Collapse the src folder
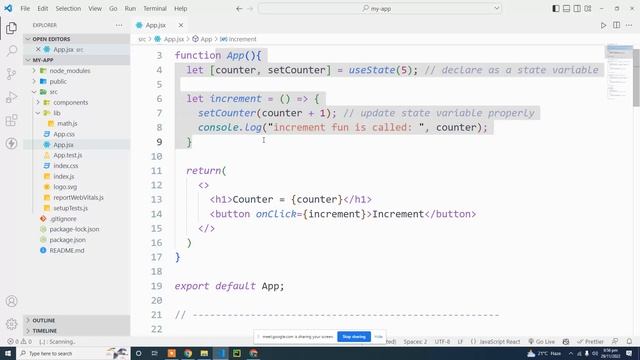Image resolution: width=640 pixels, height=360 pixels. pyautogui.click(x=53, y=92)
